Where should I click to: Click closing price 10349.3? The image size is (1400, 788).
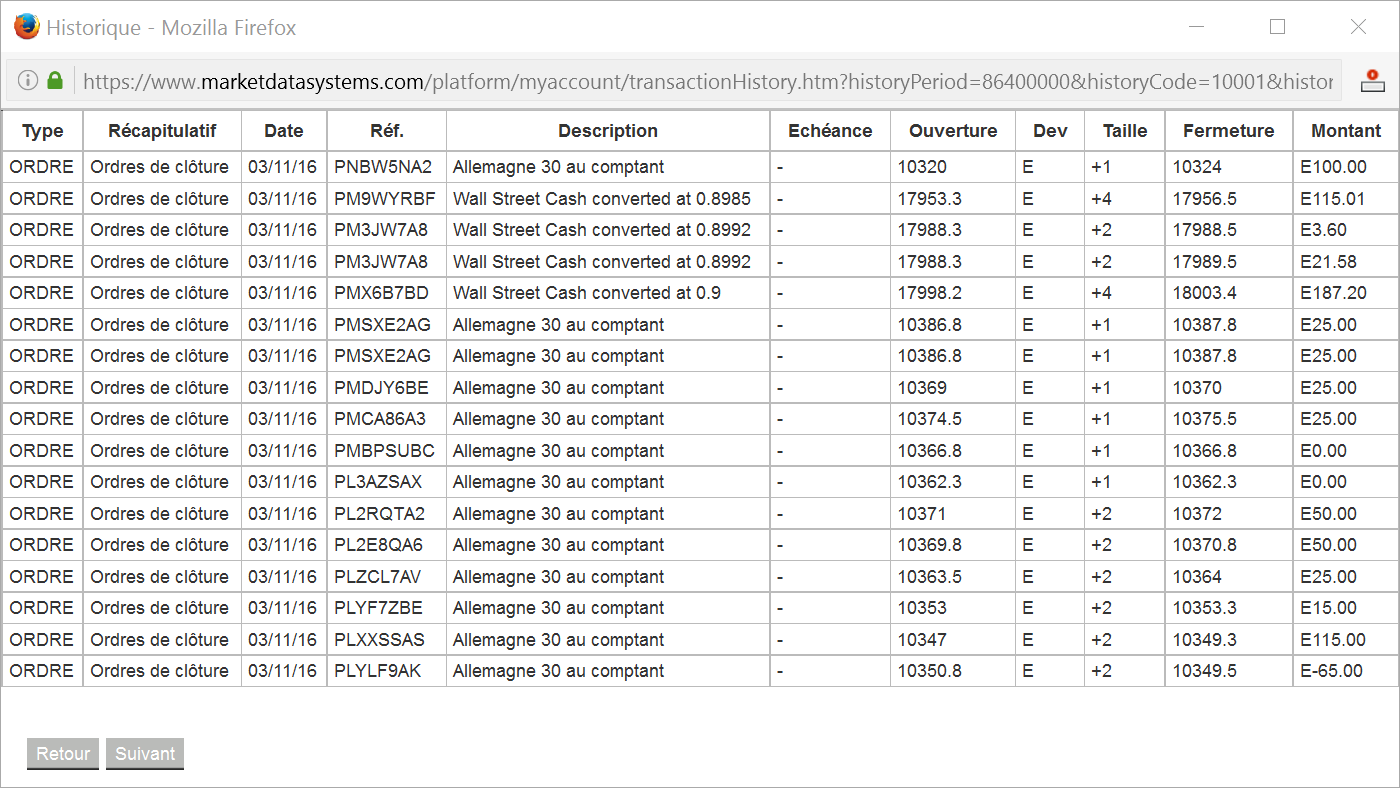[x=1205, y=640]
